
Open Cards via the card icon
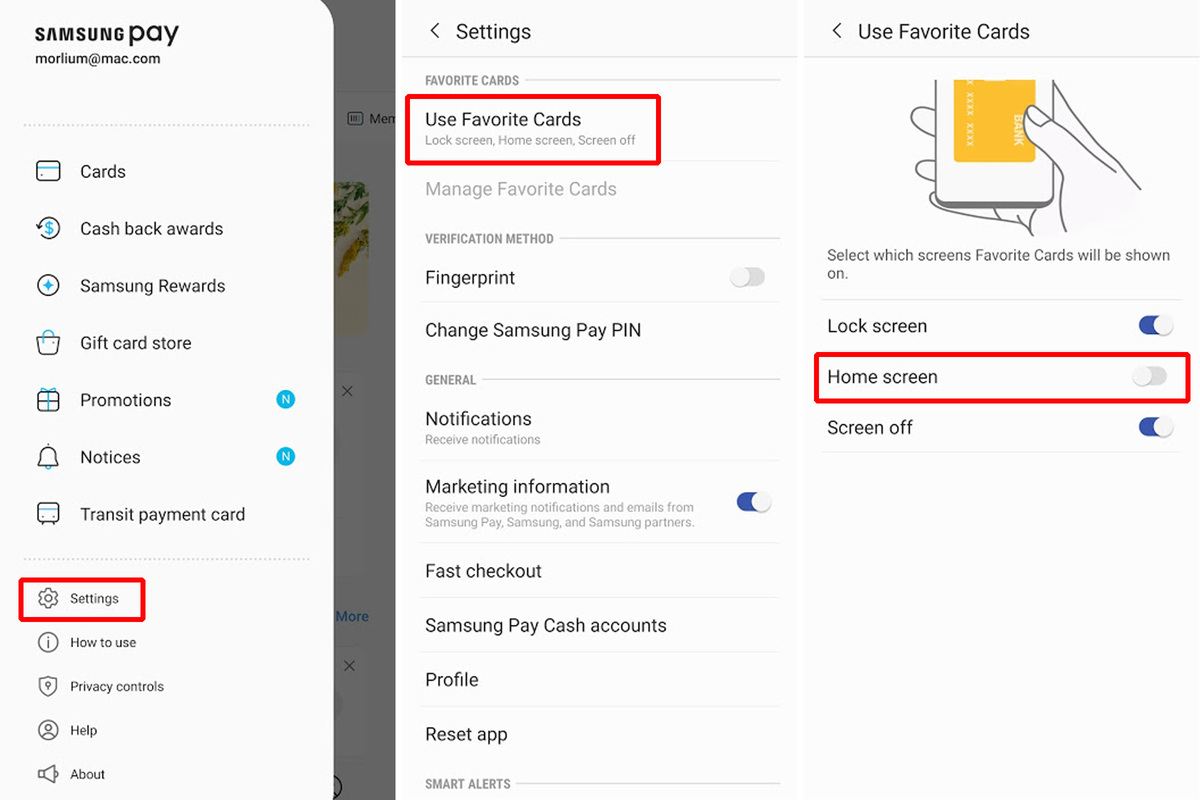pyautogui.click(x=48, y=171)
